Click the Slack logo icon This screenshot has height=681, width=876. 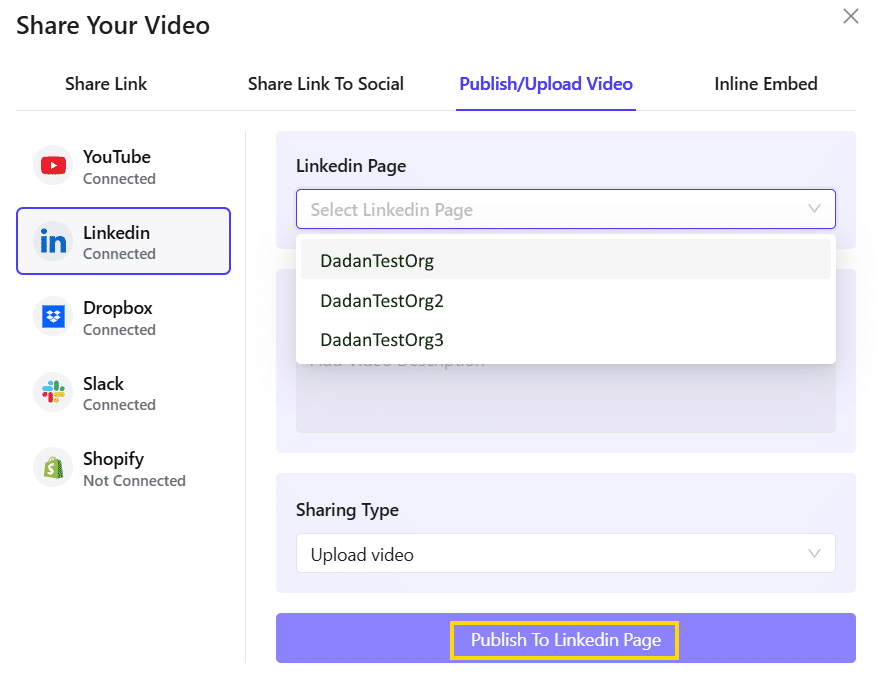click(53, 392)
